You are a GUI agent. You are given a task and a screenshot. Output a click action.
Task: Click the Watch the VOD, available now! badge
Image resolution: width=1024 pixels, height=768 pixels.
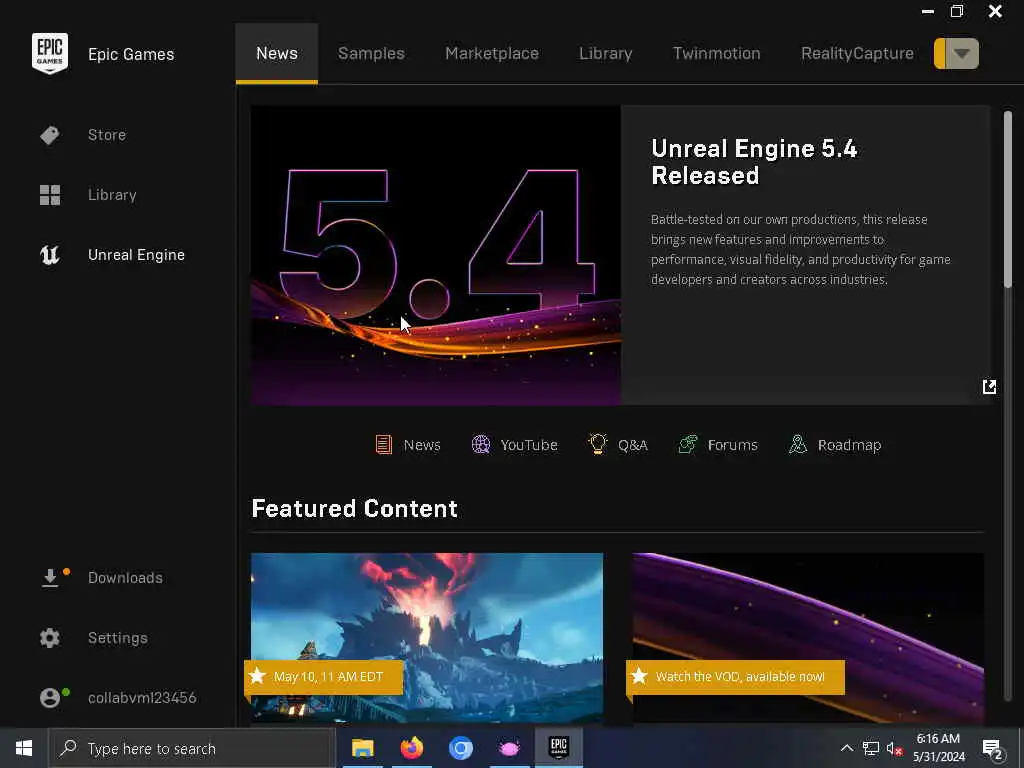735,677
